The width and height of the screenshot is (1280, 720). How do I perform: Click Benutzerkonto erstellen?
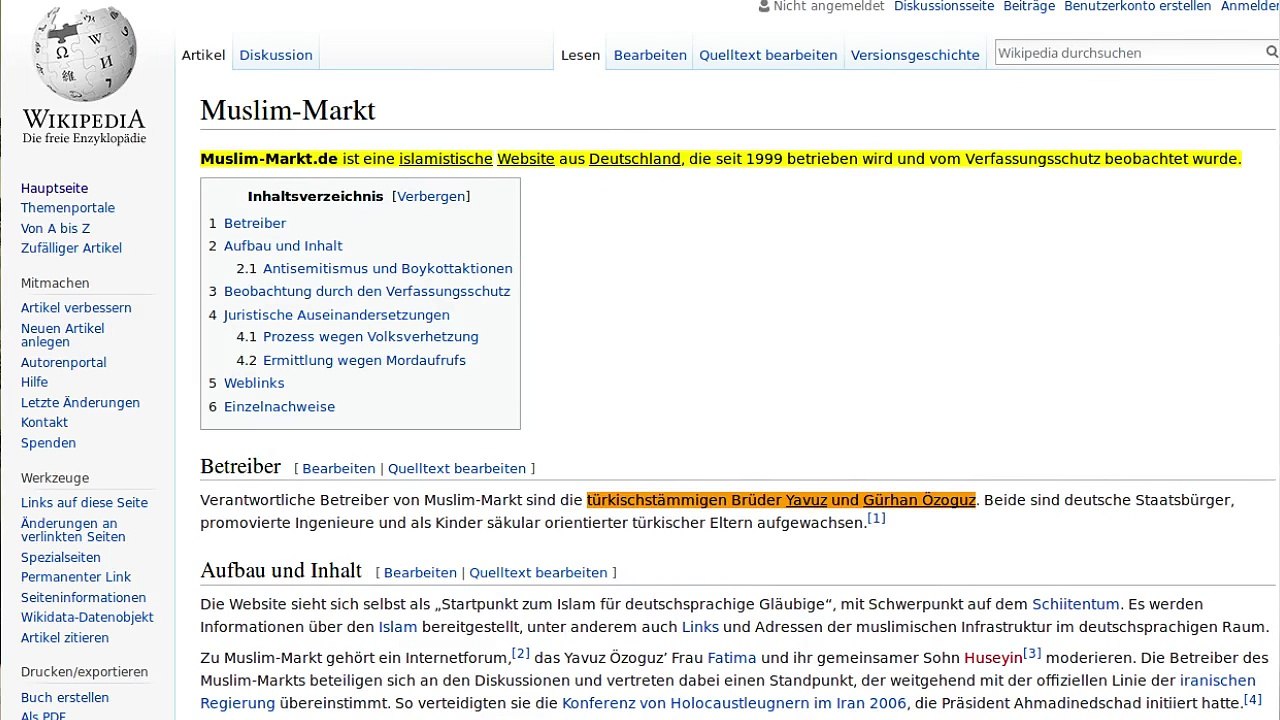coord(1137,6)
